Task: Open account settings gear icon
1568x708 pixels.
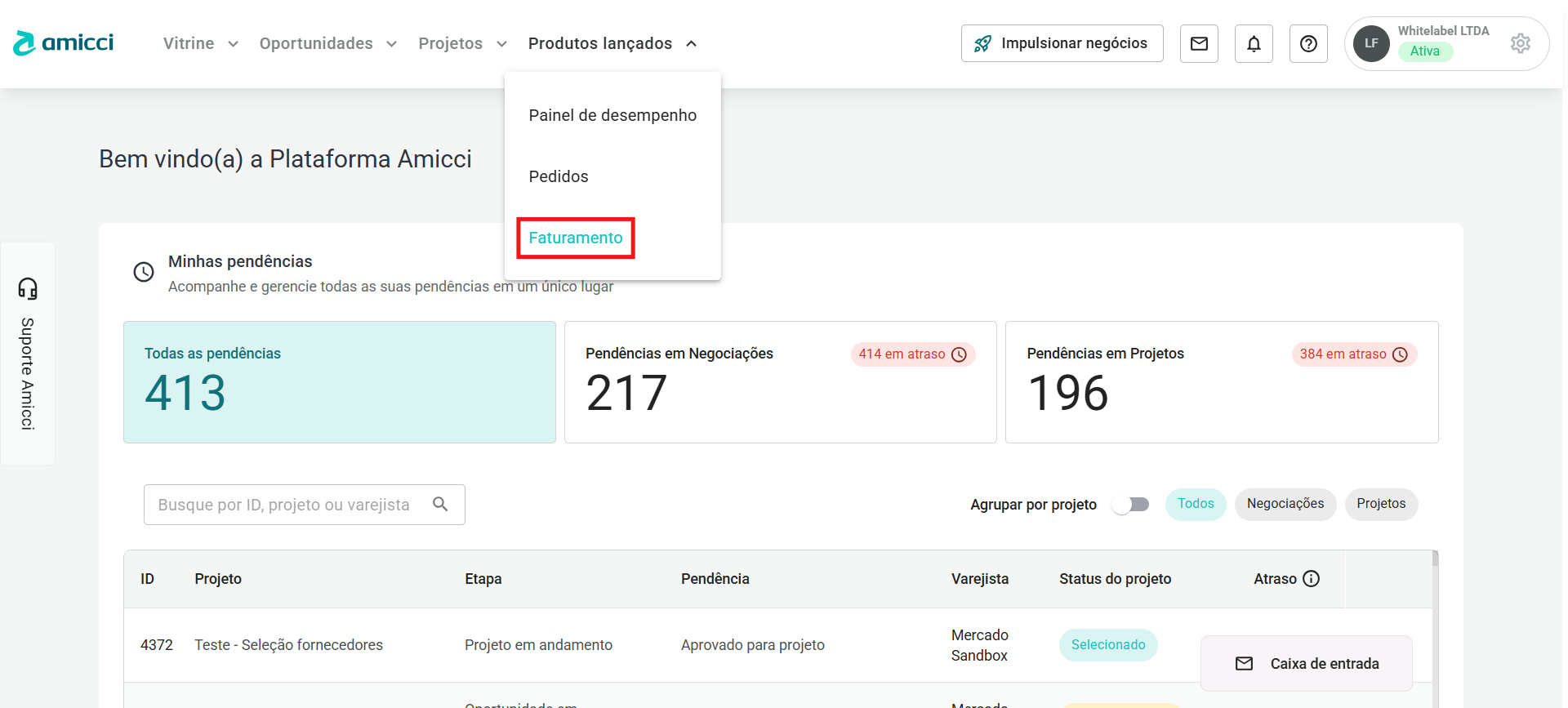Action: (1520, 43)
